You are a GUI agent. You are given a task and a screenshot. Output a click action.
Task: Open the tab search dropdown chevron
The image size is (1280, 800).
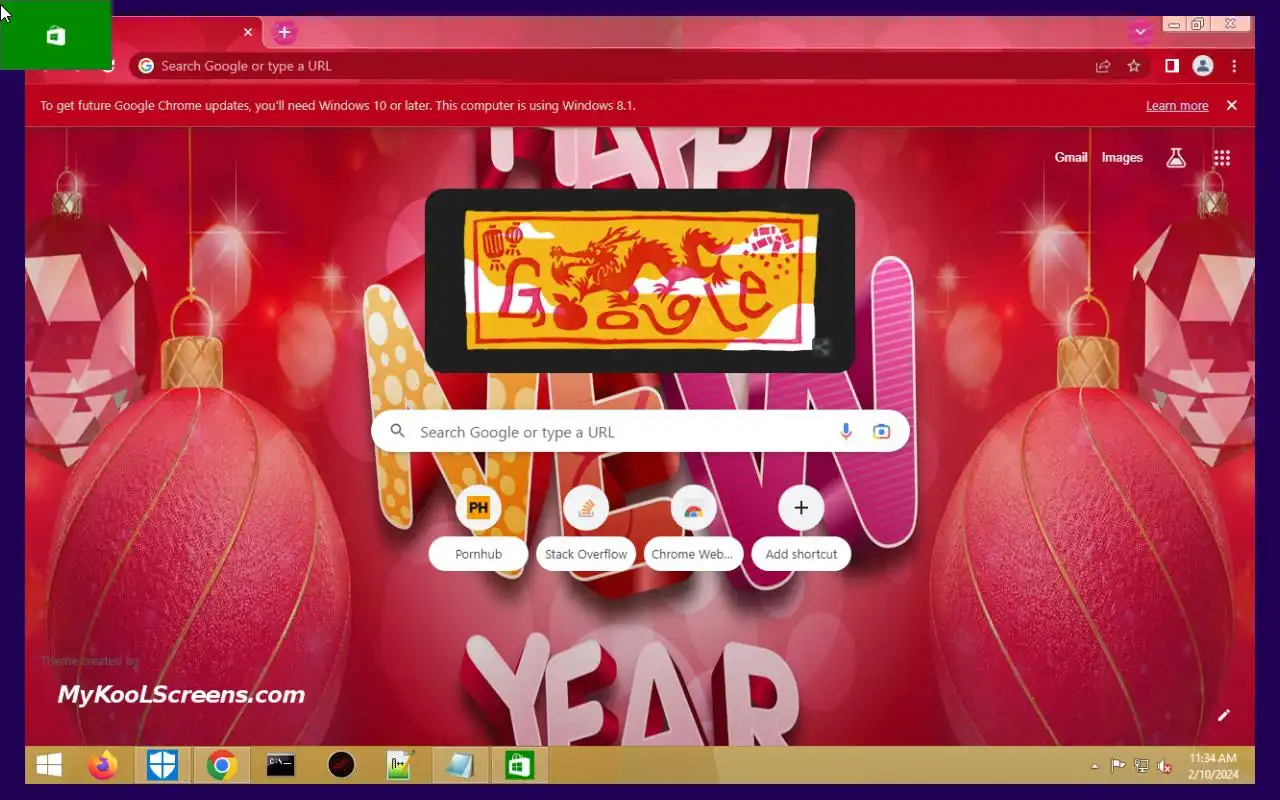(x=1140, y=32)
